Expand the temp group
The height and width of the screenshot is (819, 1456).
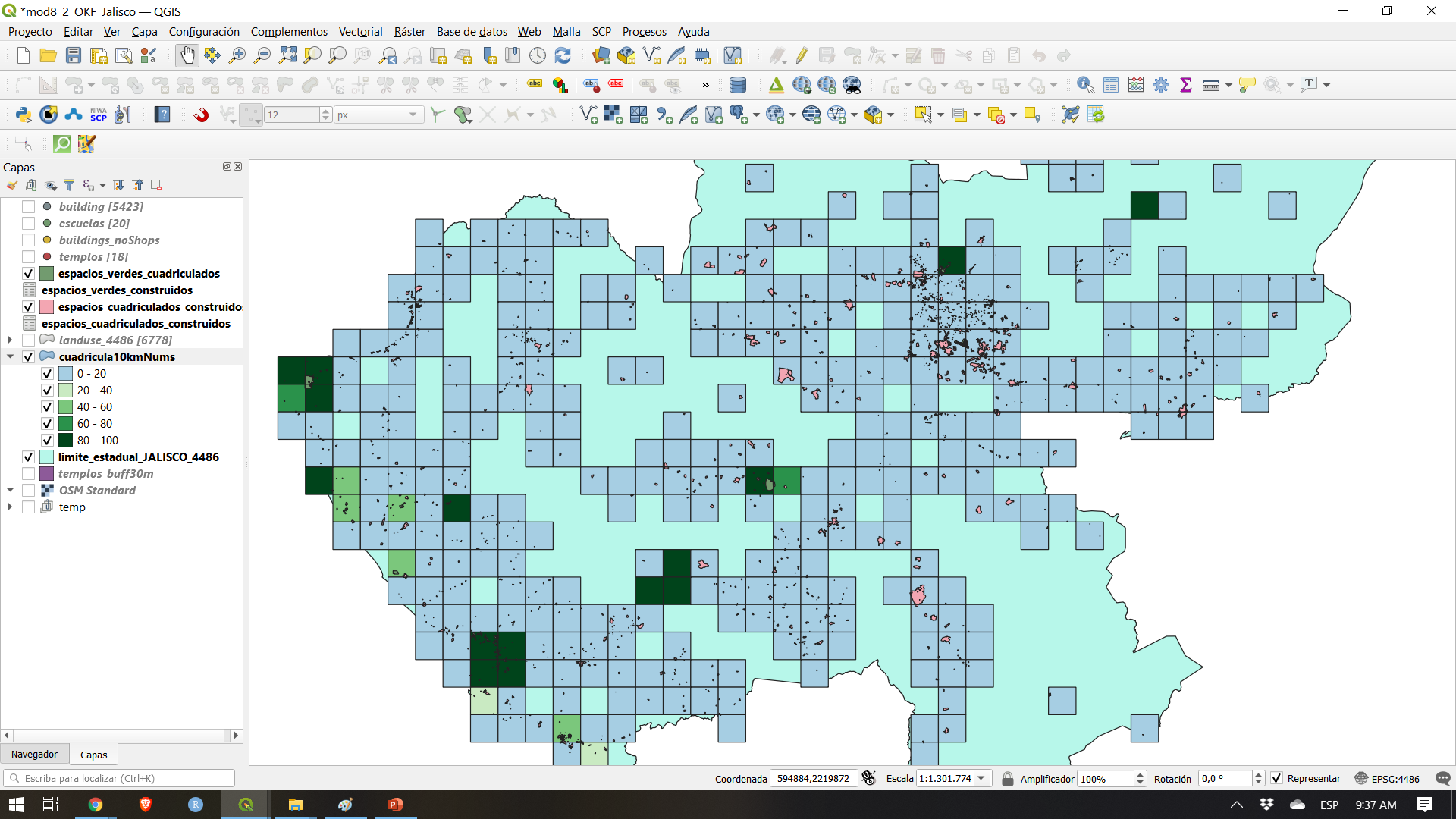pos(10,507)
